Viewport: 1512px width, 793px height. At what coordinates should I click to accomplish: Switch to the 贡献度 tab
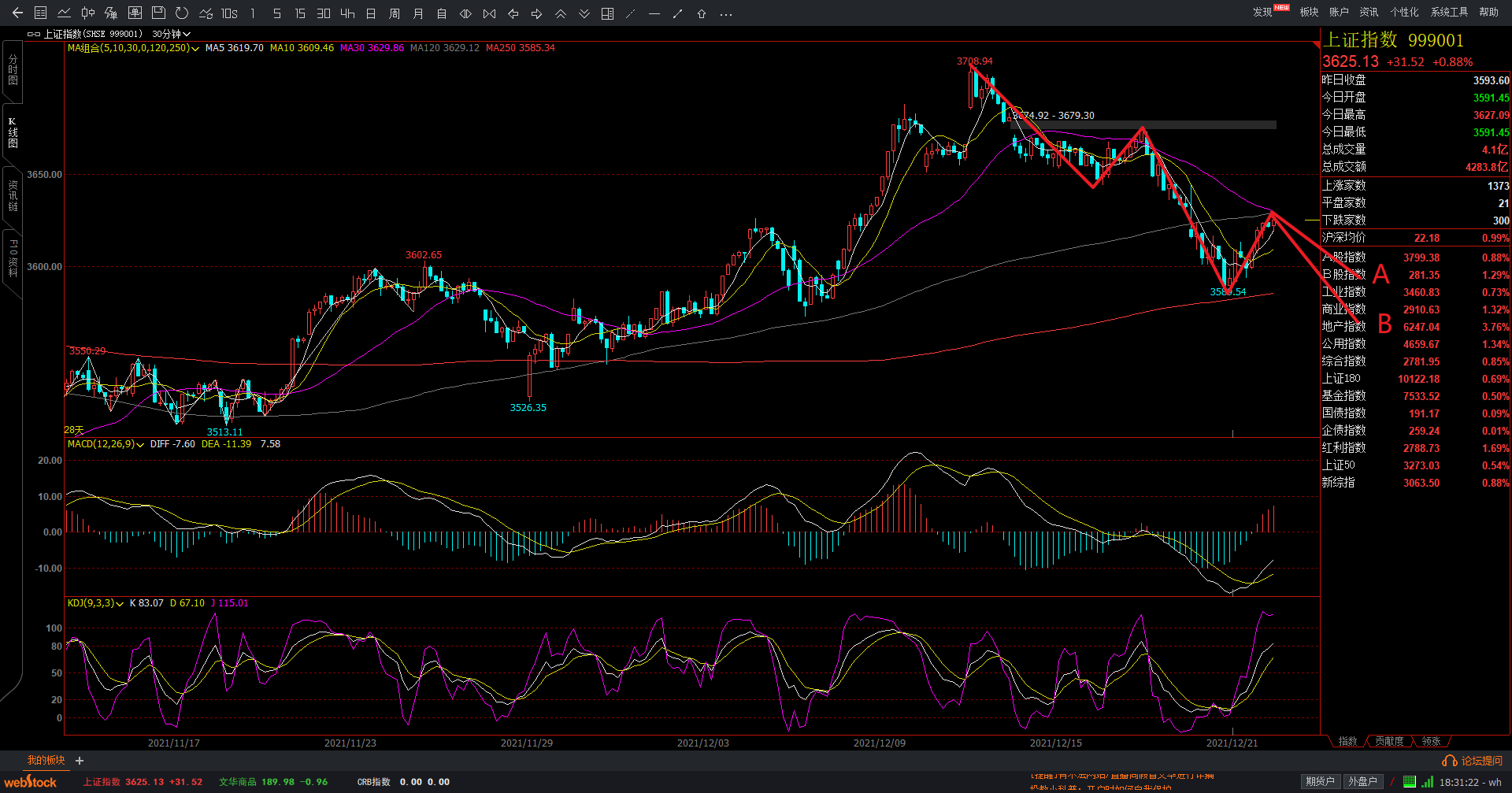click(x=1389, y=741)
